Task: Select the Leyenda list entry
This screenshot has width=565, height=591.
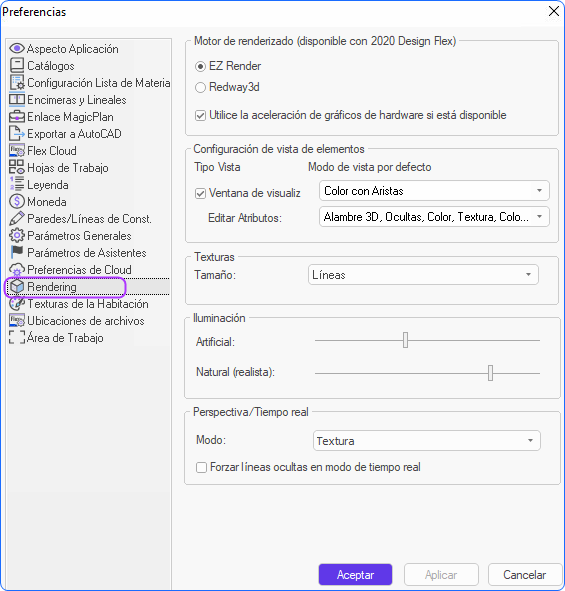Action: pyautogui.click(x=48, y=185)
